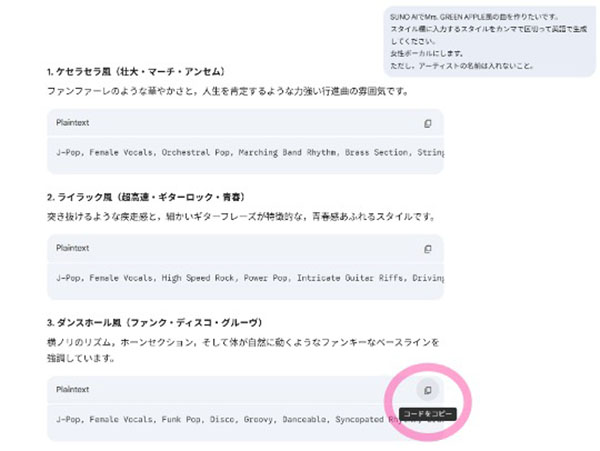Click the コードをコピー tooltip label

click(x=428, y=414)
